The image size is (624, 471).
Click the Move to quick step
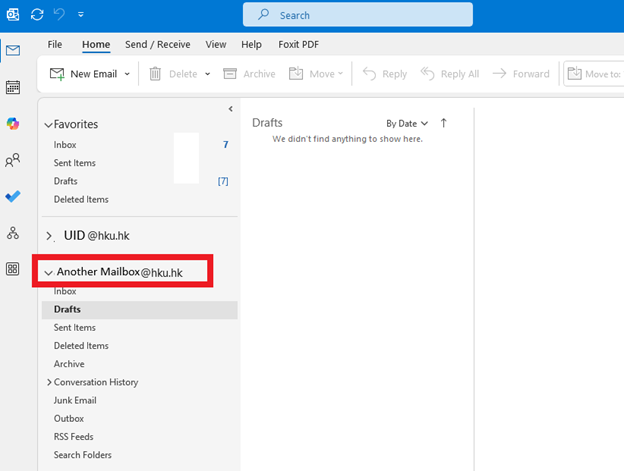tap(595, 74)
